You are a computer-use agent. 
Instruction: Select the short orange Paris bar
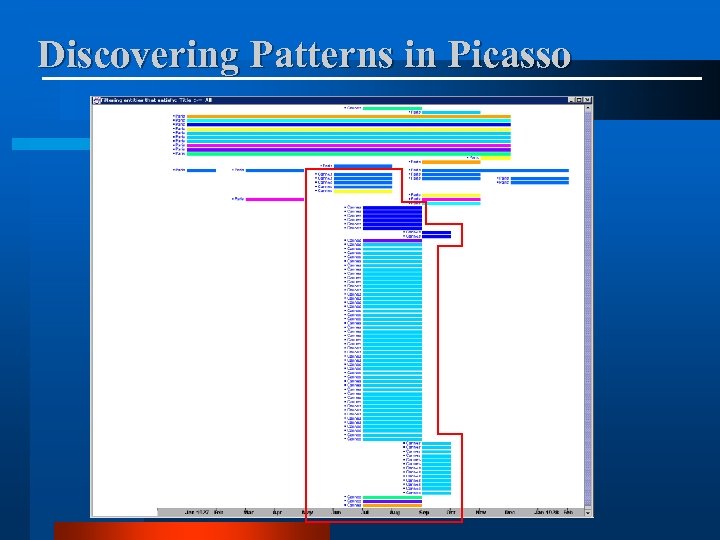(451, 162)
